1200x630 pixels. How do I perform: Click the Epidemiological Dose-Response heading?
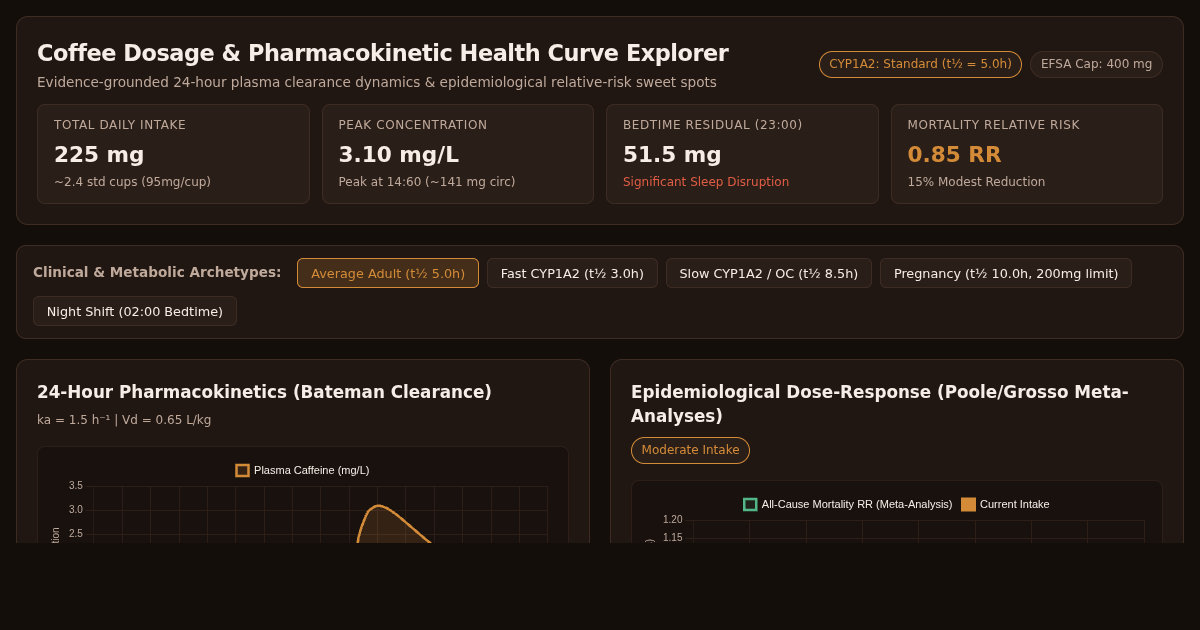point(880,404)
